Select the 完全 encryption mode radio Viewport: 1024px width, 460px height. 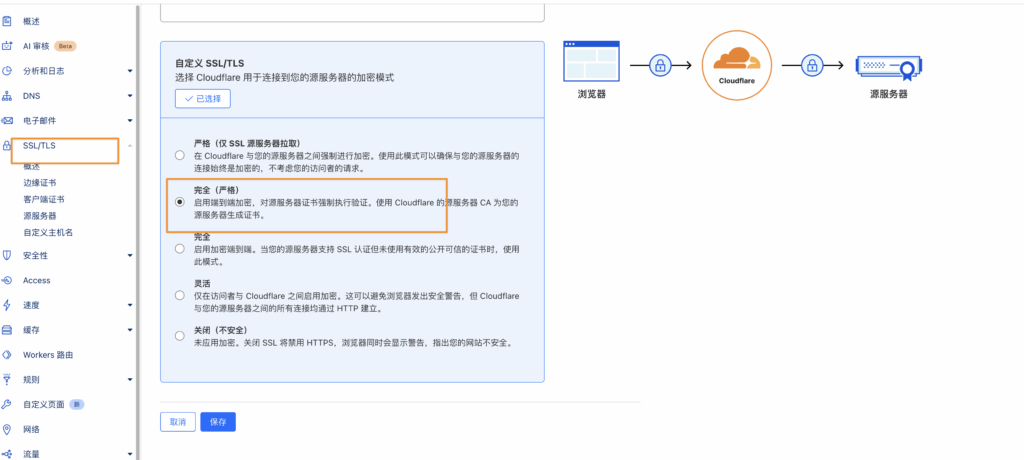tap(180, 248)
